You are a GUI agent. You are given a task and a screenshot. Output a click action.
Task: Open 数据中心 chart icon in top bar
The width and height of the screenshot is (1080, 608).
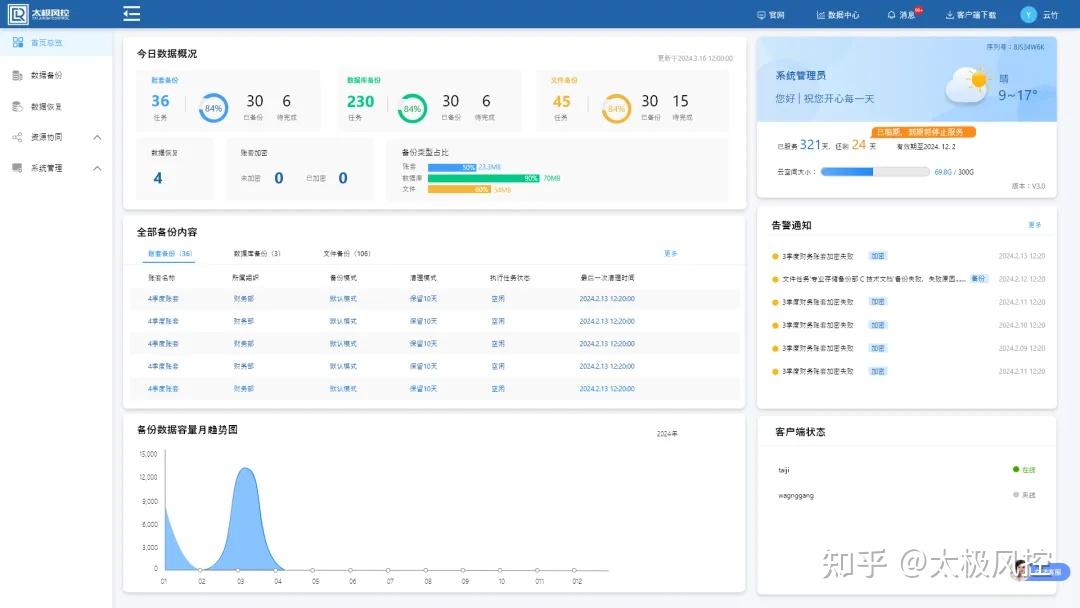(820, 15)
